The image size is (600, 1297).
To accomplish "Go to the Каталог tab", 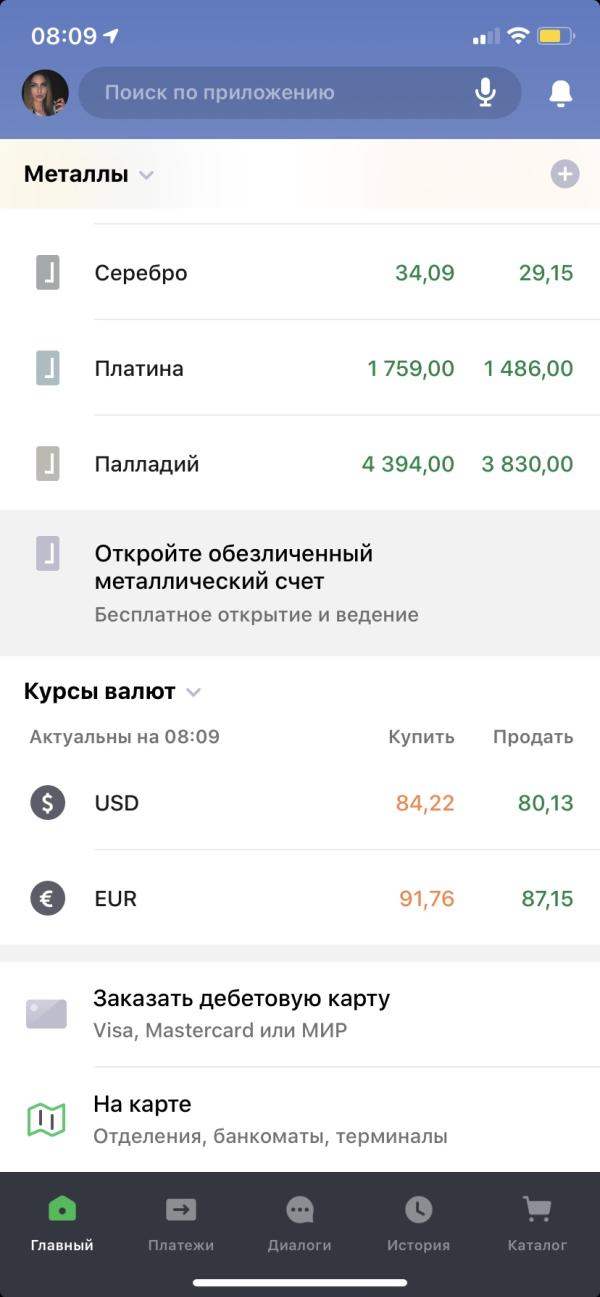I will click(x=537, y=1224).
